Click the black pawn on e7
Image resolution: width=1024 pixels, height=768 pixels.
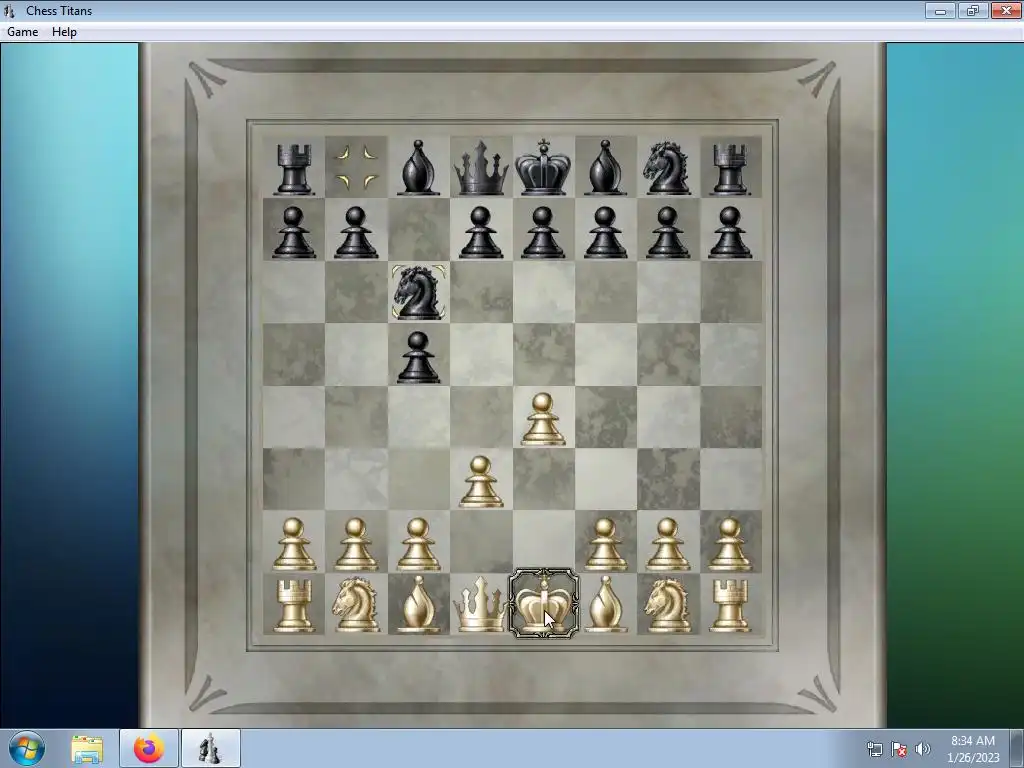click(543, 232)
